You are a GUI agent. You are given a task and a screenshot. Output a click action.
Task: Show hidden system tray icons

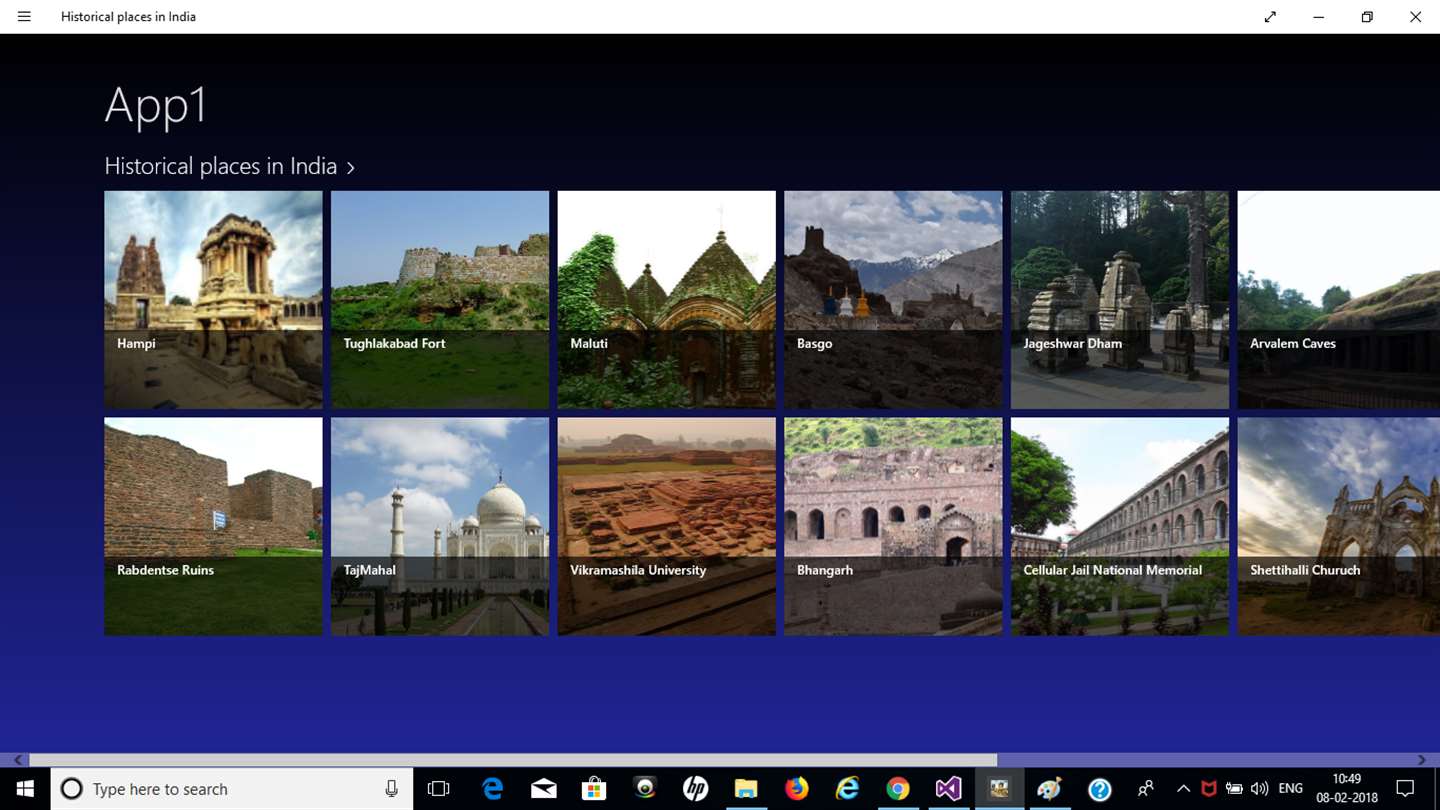pyautogui.click(x=1183, y=789)
